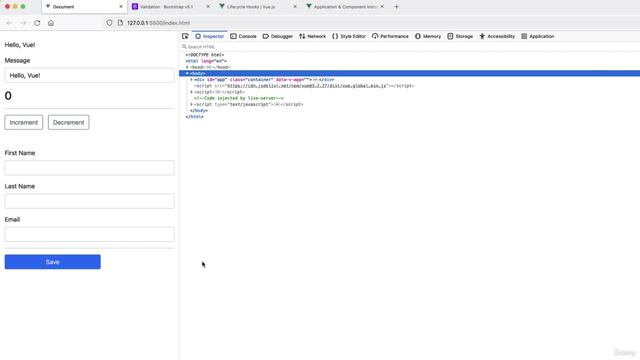This screenshot has height=360, width=640.
Task: Open the Memory devtools tab
Action: tap(428, 36)
